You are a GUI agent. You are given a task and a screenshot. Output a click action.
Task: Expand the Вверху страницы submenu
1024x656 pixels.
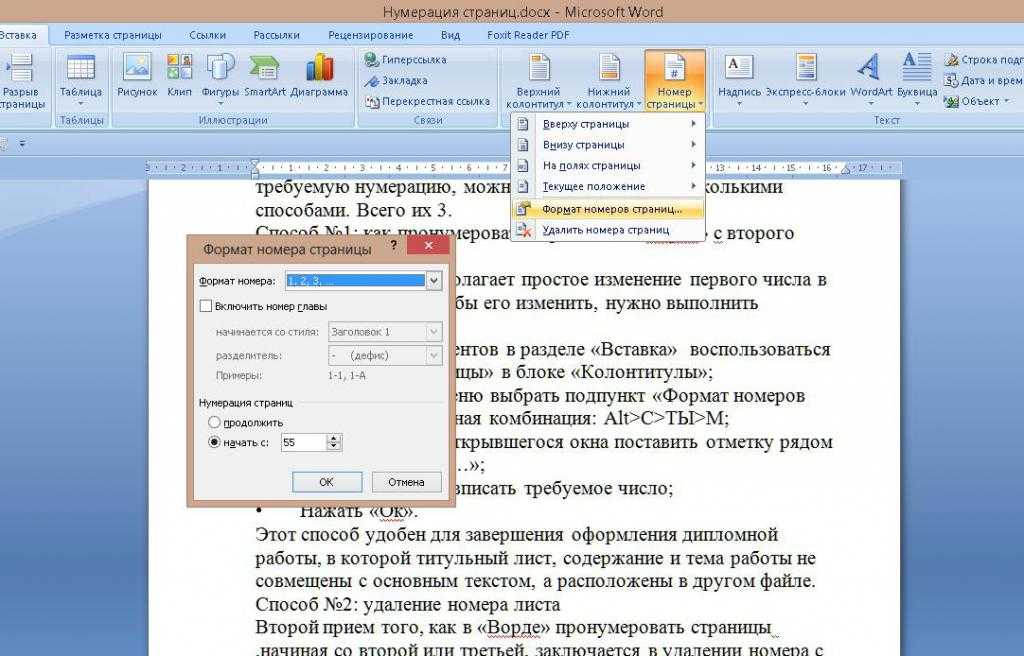(608, 123)
